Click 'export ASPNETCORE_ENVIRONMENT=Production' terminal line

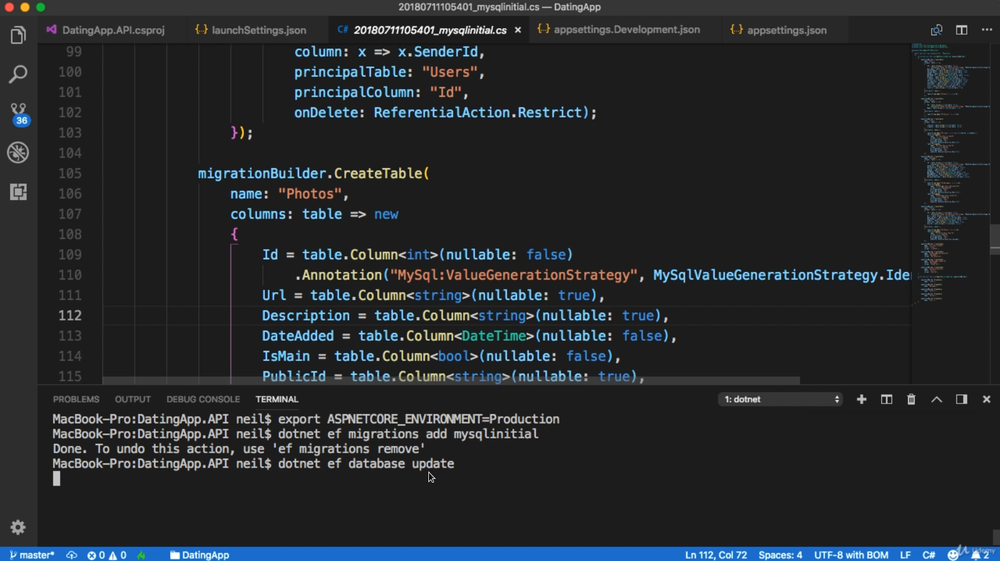point(418,419)
